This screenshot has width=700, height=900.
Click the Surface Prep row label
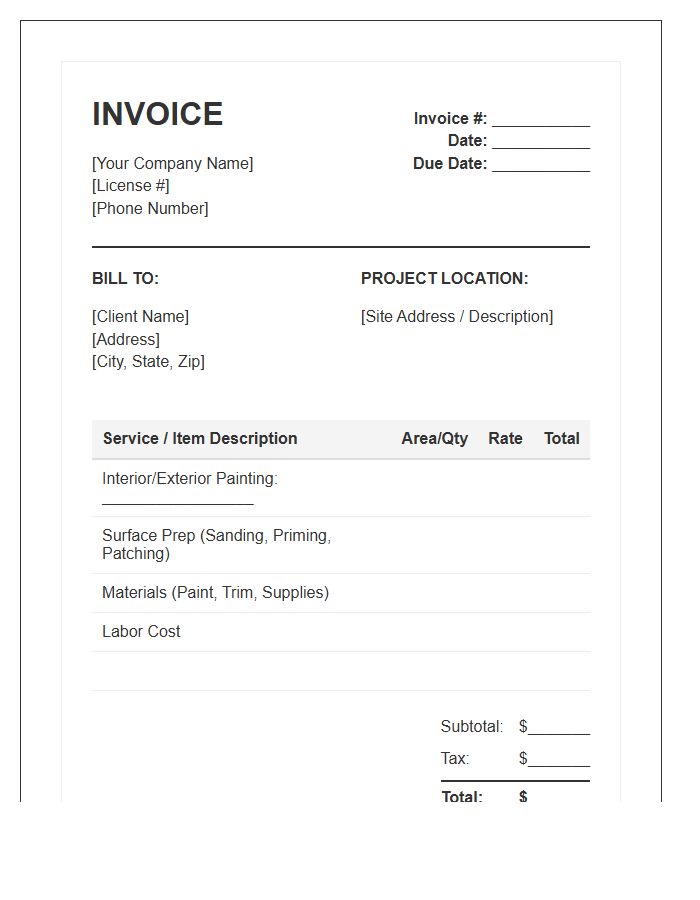tap(216, 545)
